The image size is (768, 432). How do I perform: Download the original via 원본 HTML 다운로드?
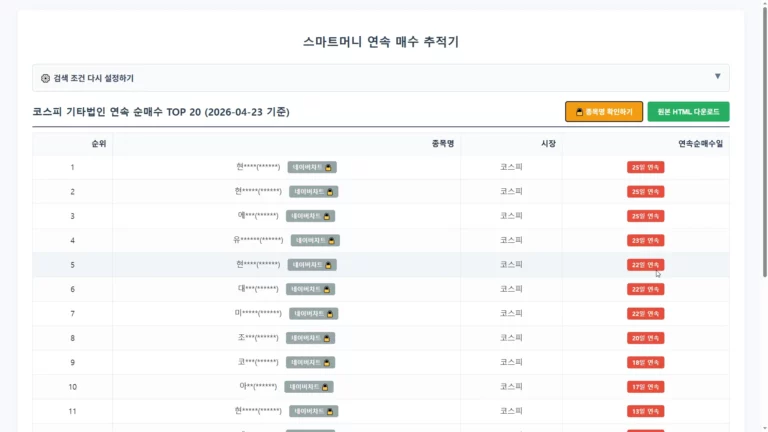pyautogui.click(x=688, y=112)
